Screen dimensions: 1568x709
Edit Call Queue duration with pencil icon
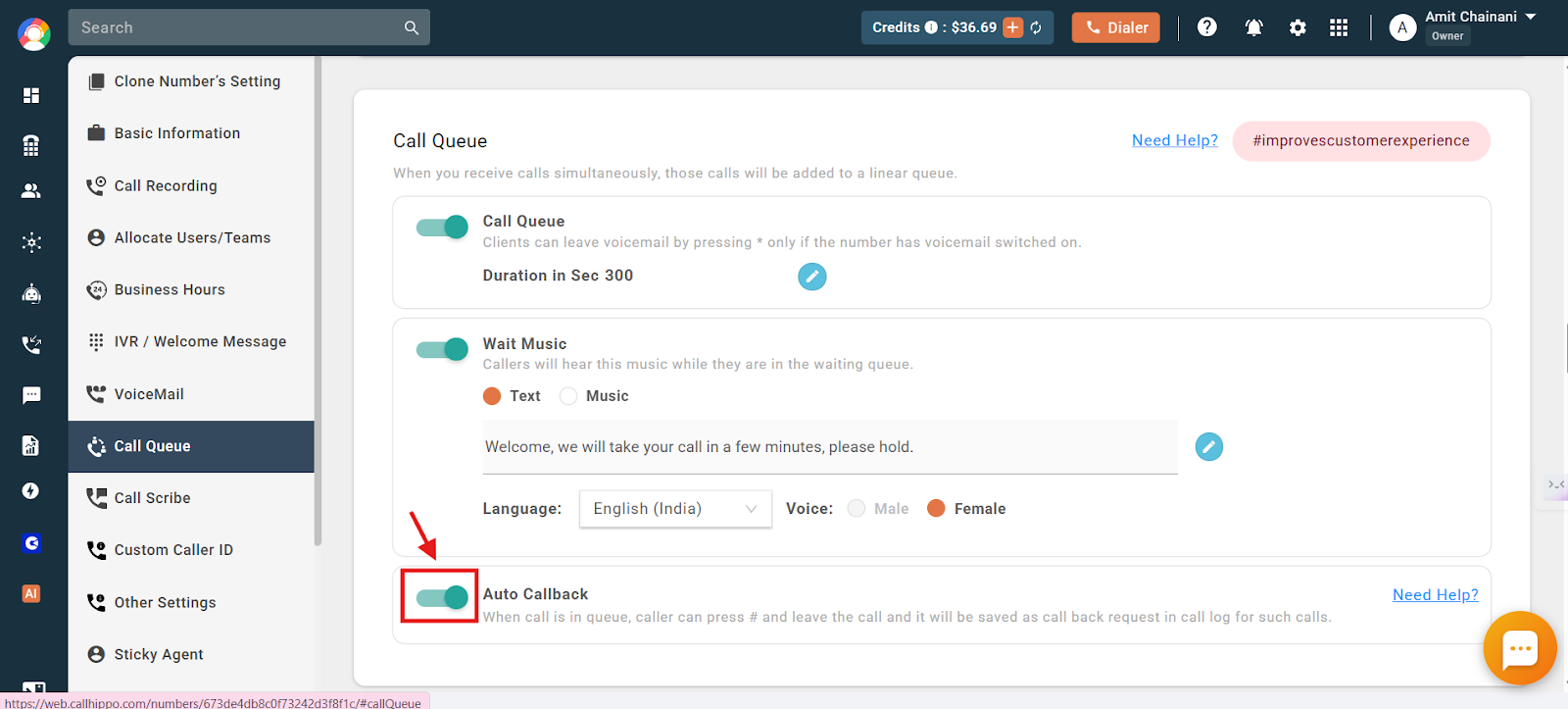tap(811, 277)
